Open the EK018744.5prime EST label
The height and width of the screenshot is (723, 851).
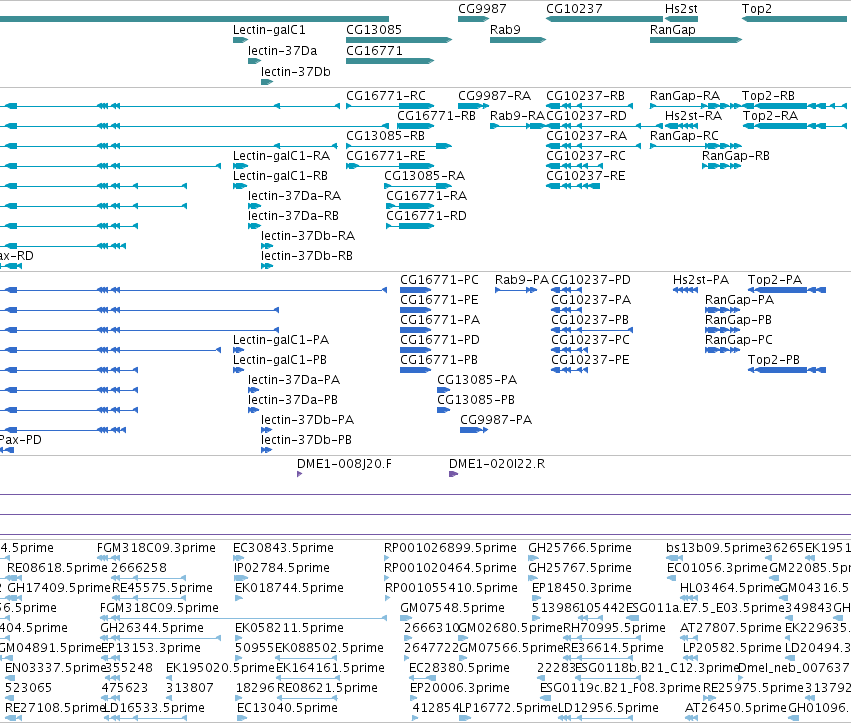(x=289, y=589)
